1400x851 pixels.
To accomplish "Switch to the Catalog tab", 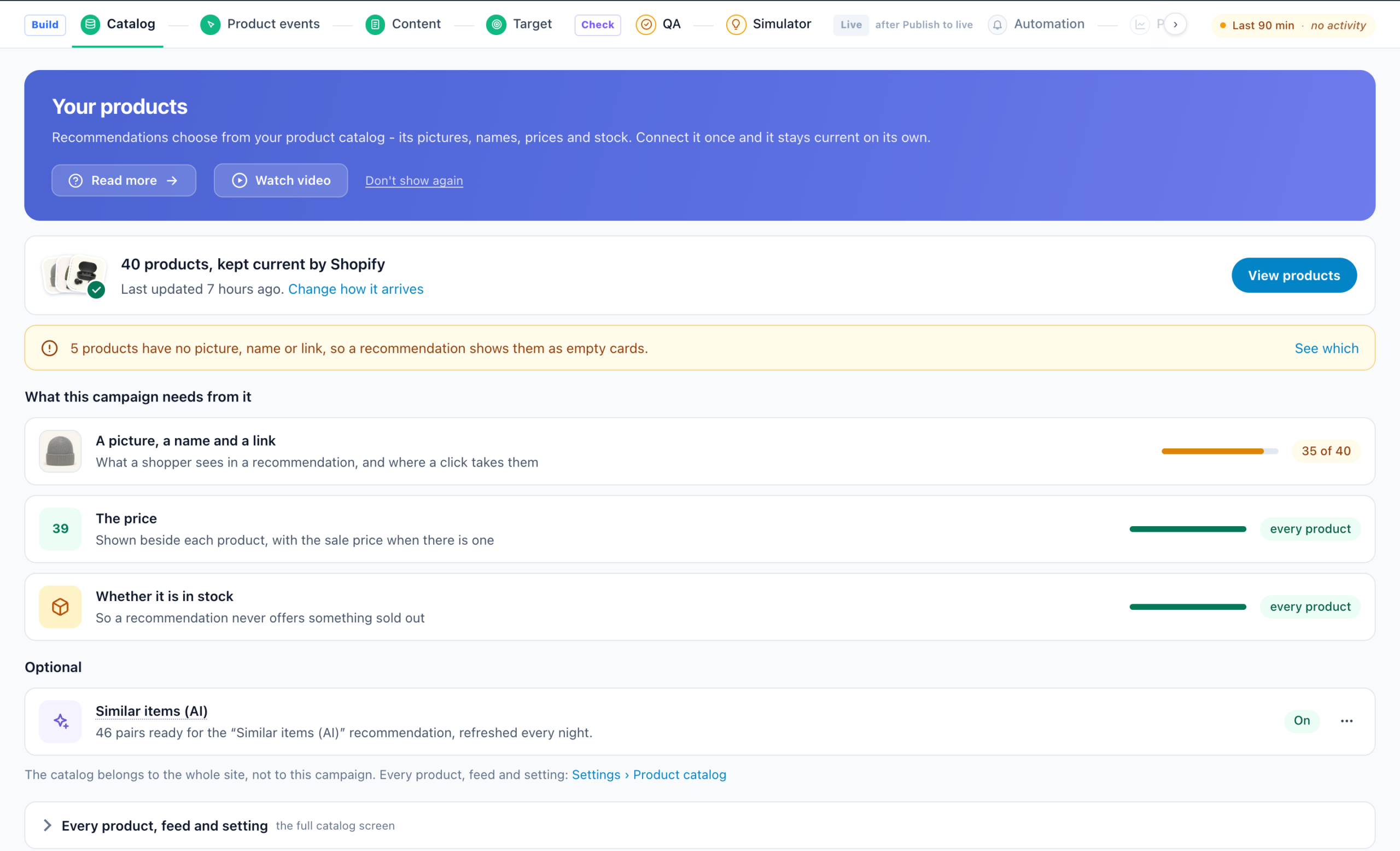I will (118, 25).
